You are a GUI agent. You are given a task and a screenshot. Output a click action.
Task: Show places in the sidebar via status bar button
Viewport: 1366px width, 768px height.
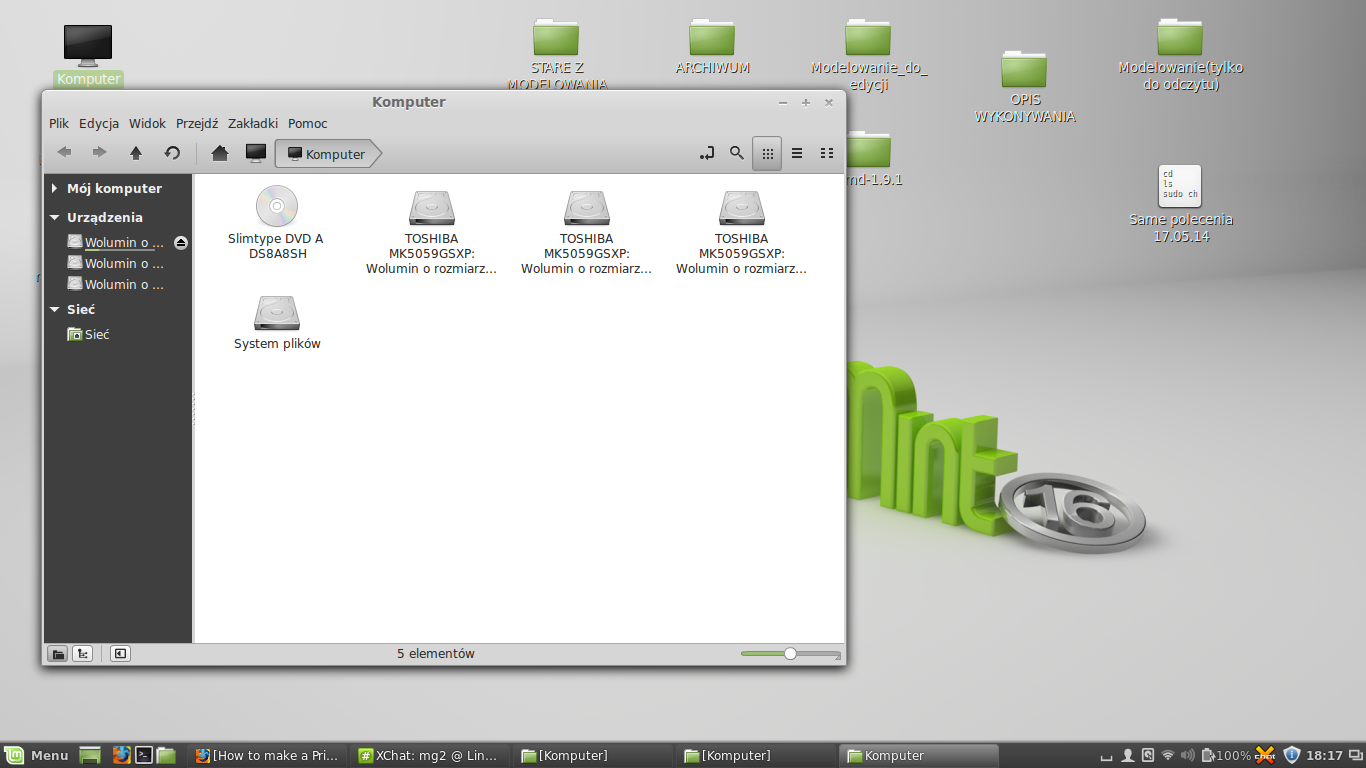[x=58, y=654]
